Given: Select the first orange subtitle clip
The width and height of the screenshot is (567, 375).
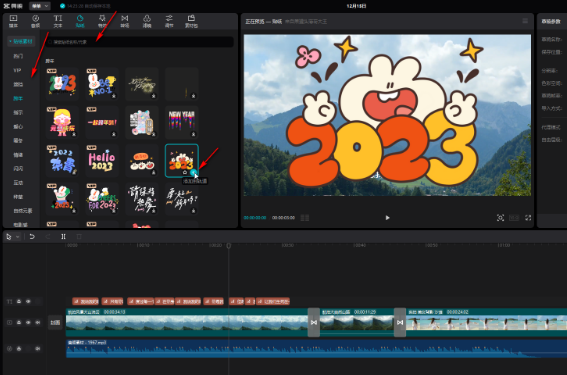Looking at the screenshot, I should [85, 301].
